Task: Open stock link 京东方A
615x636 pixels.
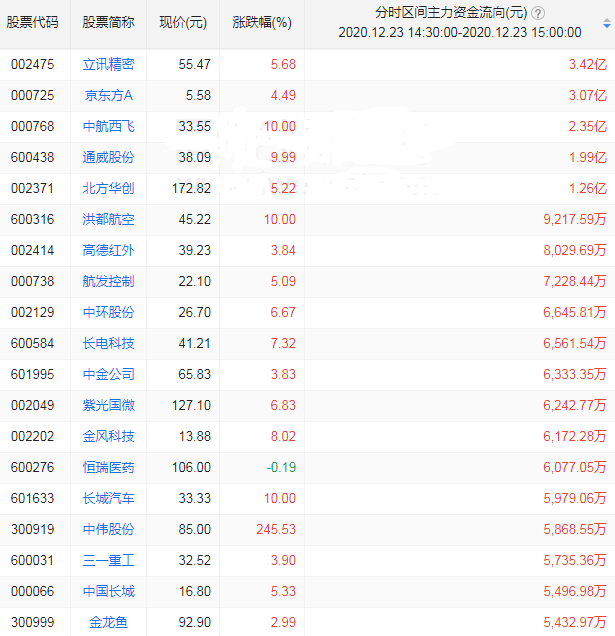Action: point(108,95)
